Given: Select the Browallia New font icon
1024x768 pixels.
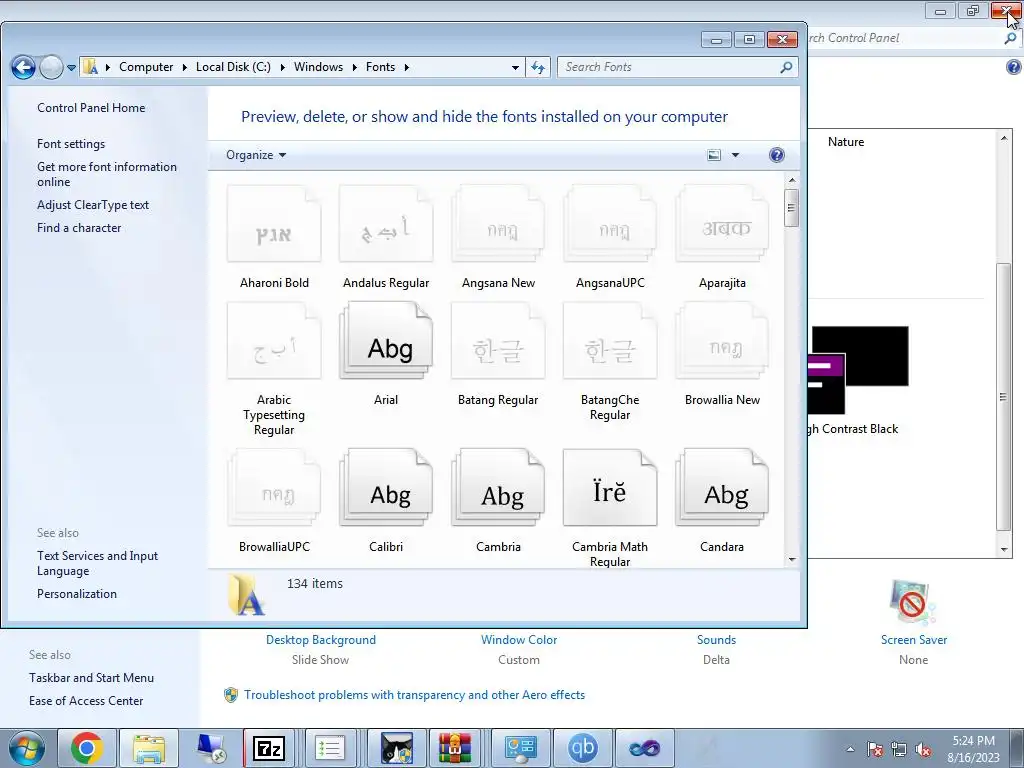Looking at the screenshot, I should [722, 341].
